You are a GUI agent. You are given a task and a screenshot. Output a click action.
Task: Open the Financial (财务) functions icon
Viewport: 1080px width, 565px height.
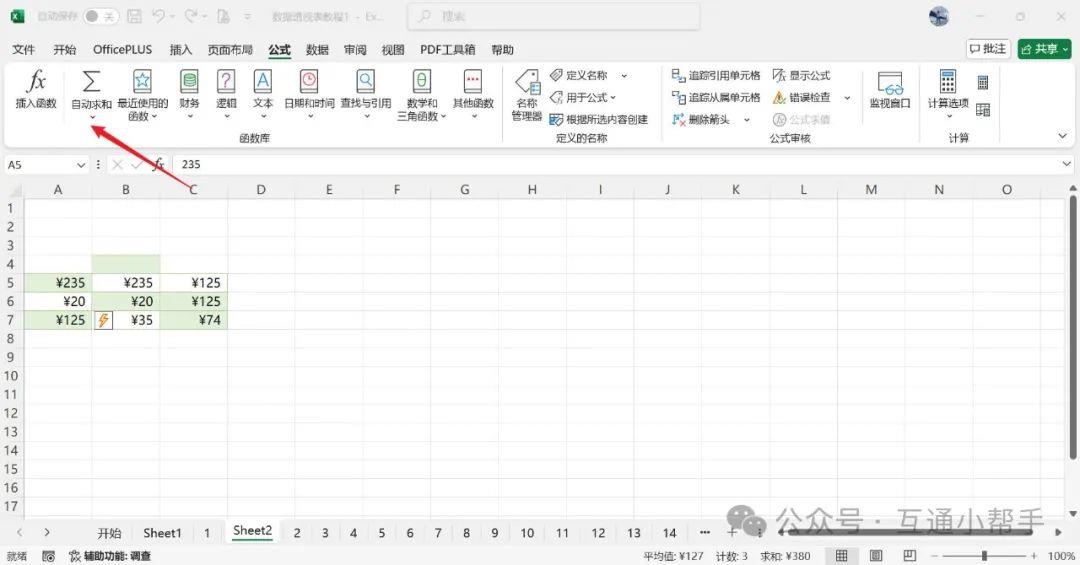point(189,83)
